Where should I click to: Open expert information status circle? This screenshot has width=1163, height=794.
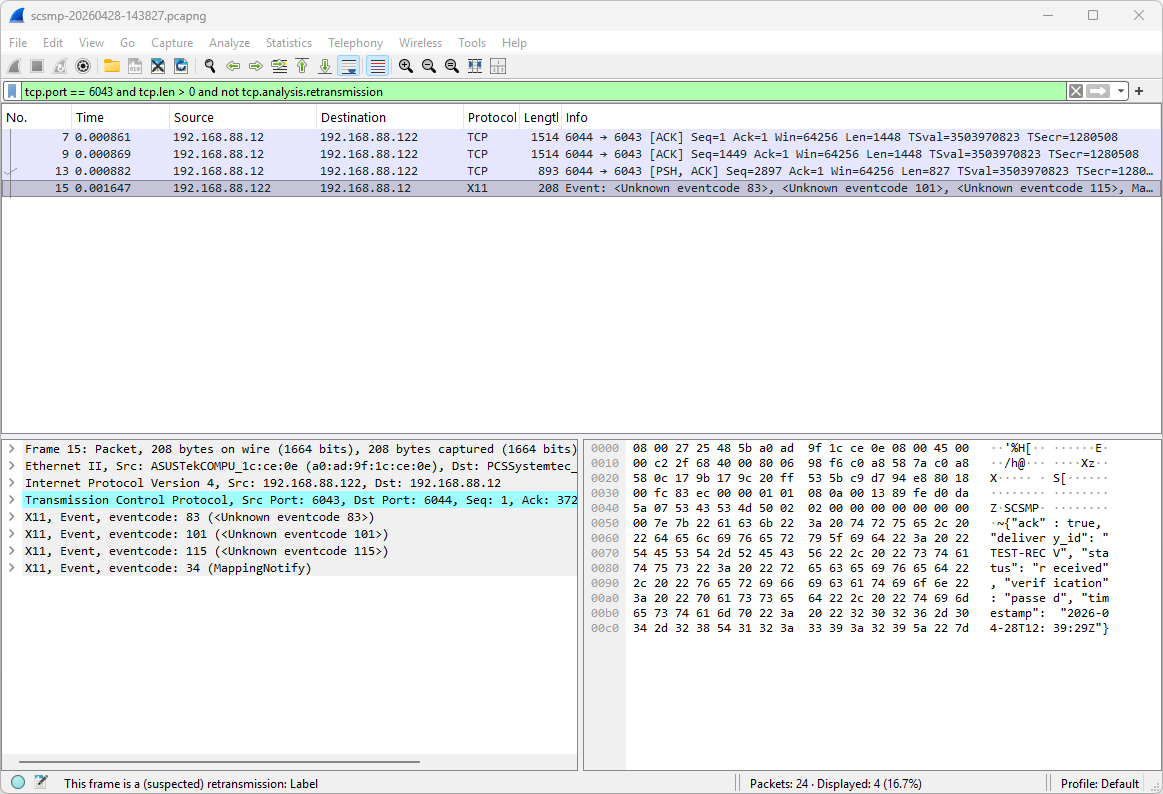click(19, 782)
